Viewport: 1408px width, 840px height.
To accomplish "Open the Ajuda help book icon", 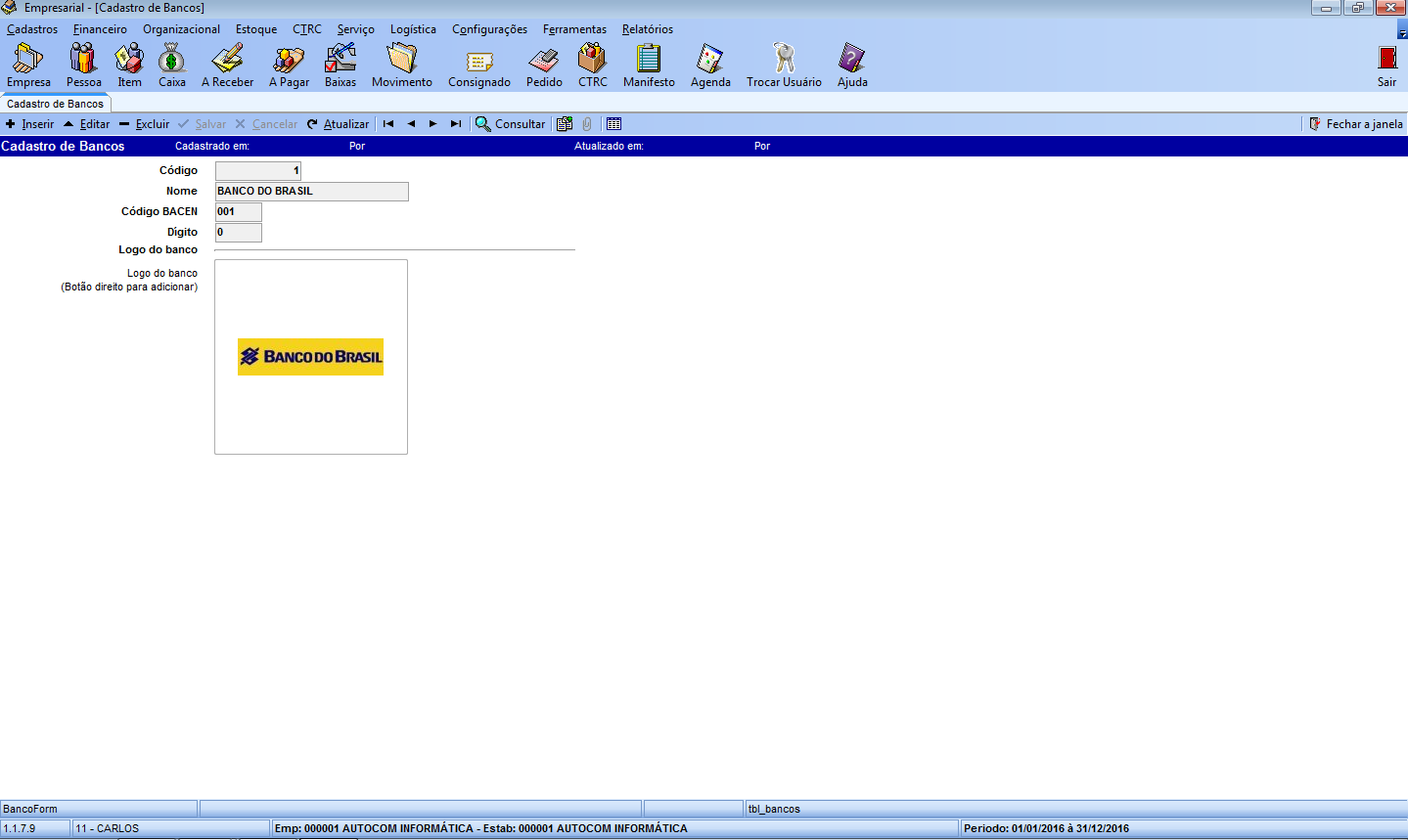I will point(852,61).
